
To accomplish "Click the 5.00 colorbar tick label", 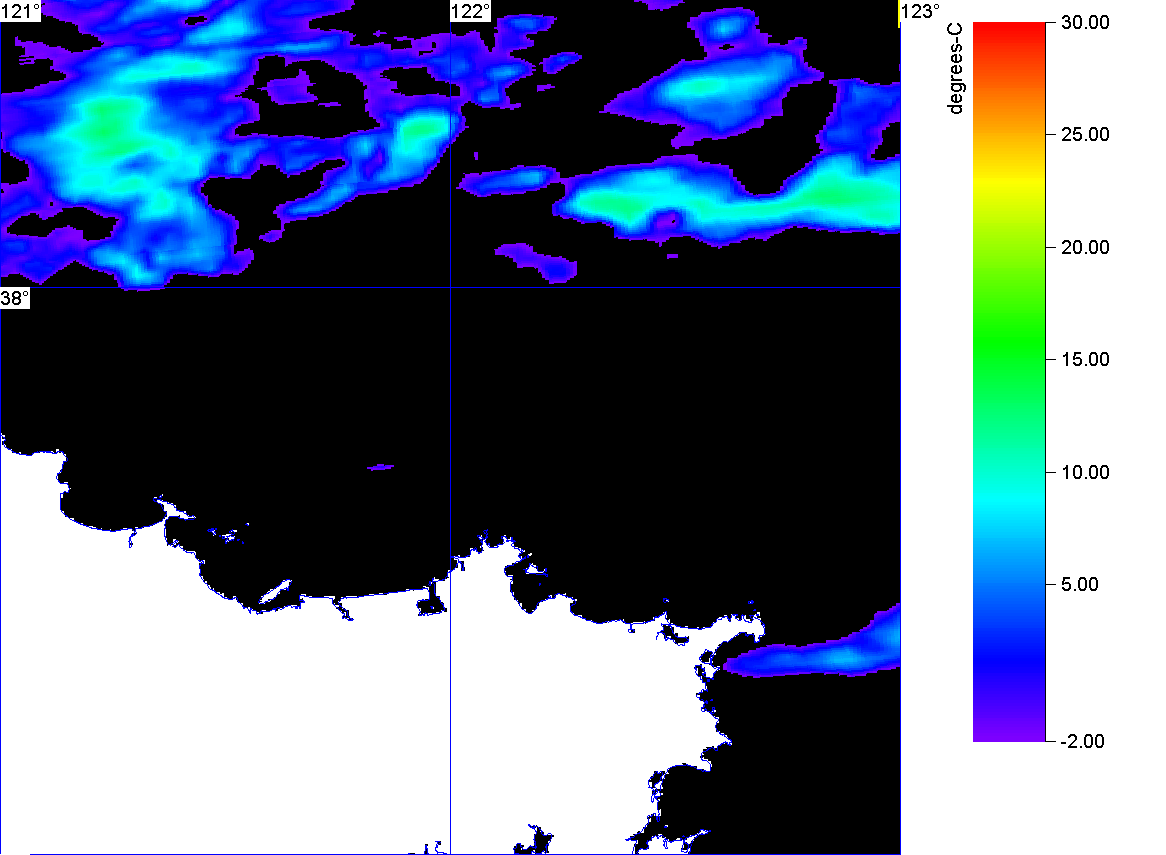I will (x=1080, y=584).
